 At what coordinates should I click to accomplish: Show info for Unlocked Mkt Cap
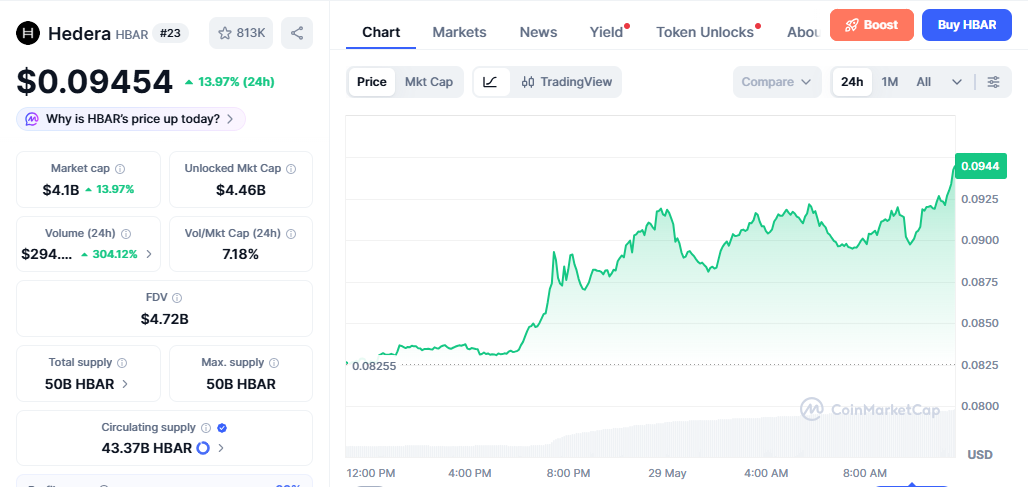coord(291,168)
